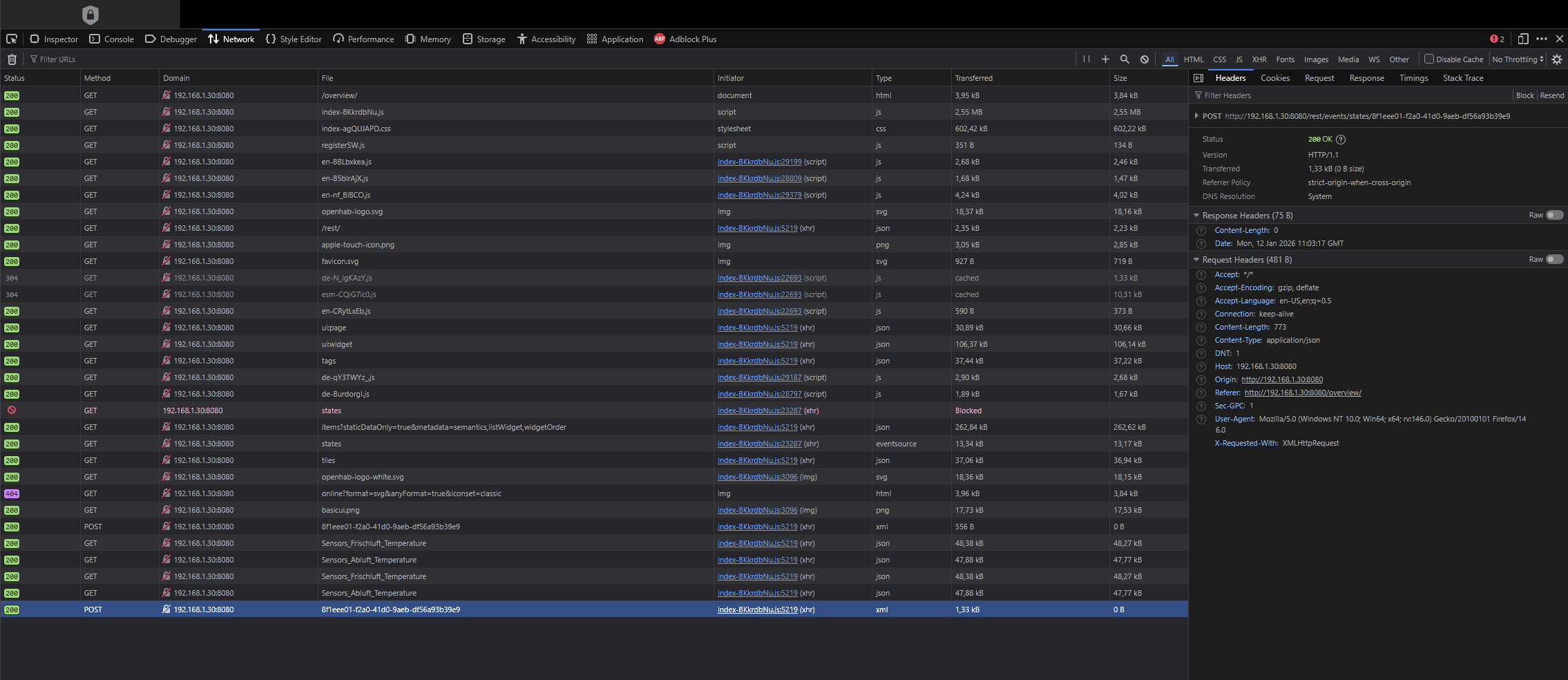This screenshot has height=680, width=1568.
Task: Click the element picker icon
Action: (x=12, y=39)
